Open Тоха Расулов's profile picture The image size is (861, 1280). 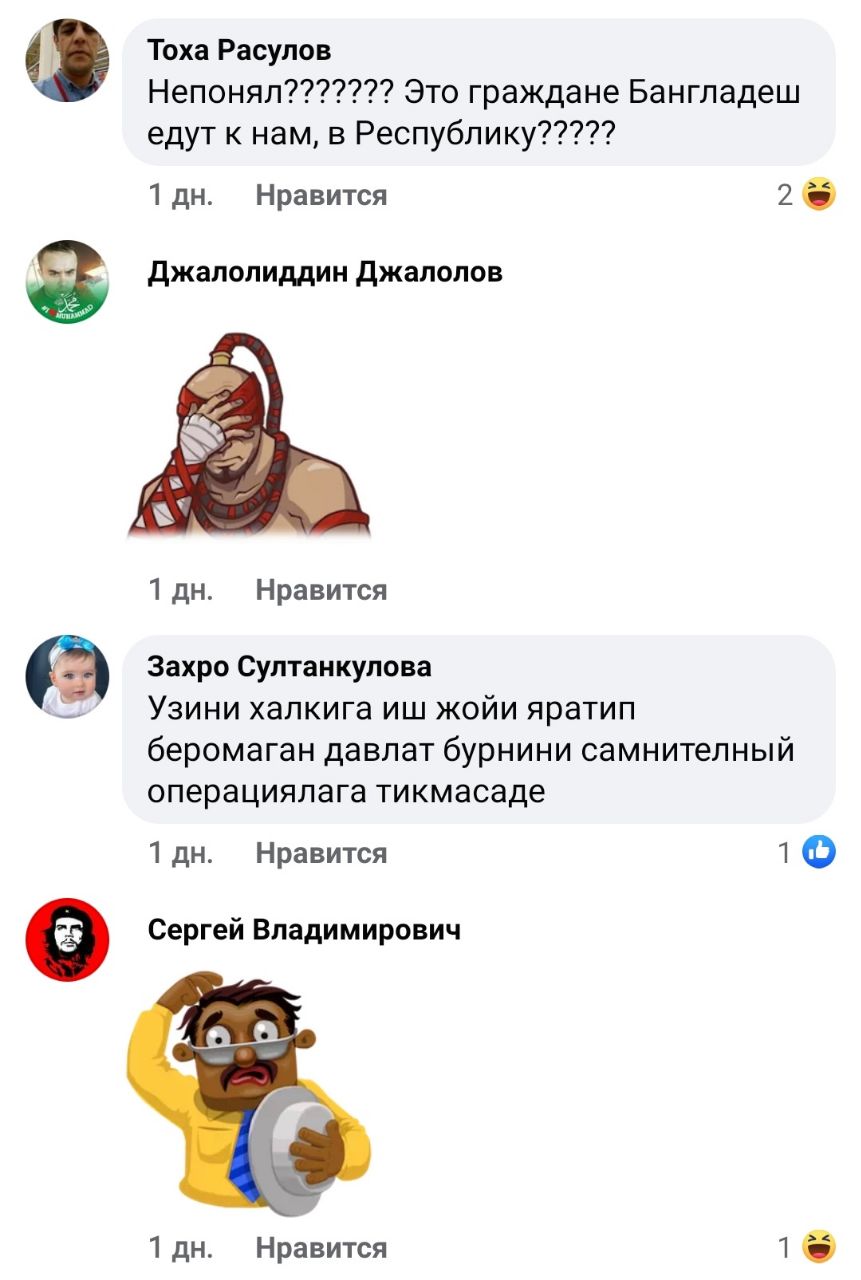(67, 60)
